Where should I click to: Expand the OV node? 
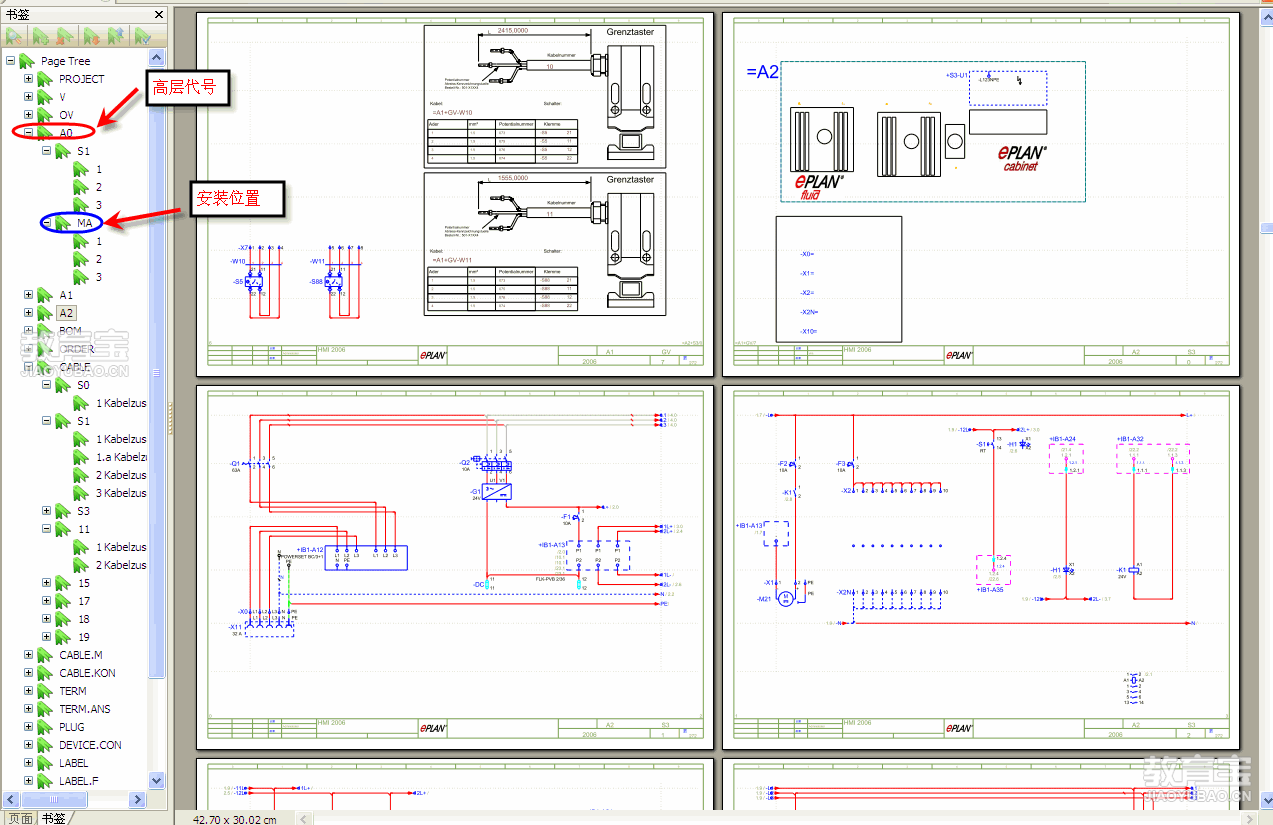tap(28, 115)
